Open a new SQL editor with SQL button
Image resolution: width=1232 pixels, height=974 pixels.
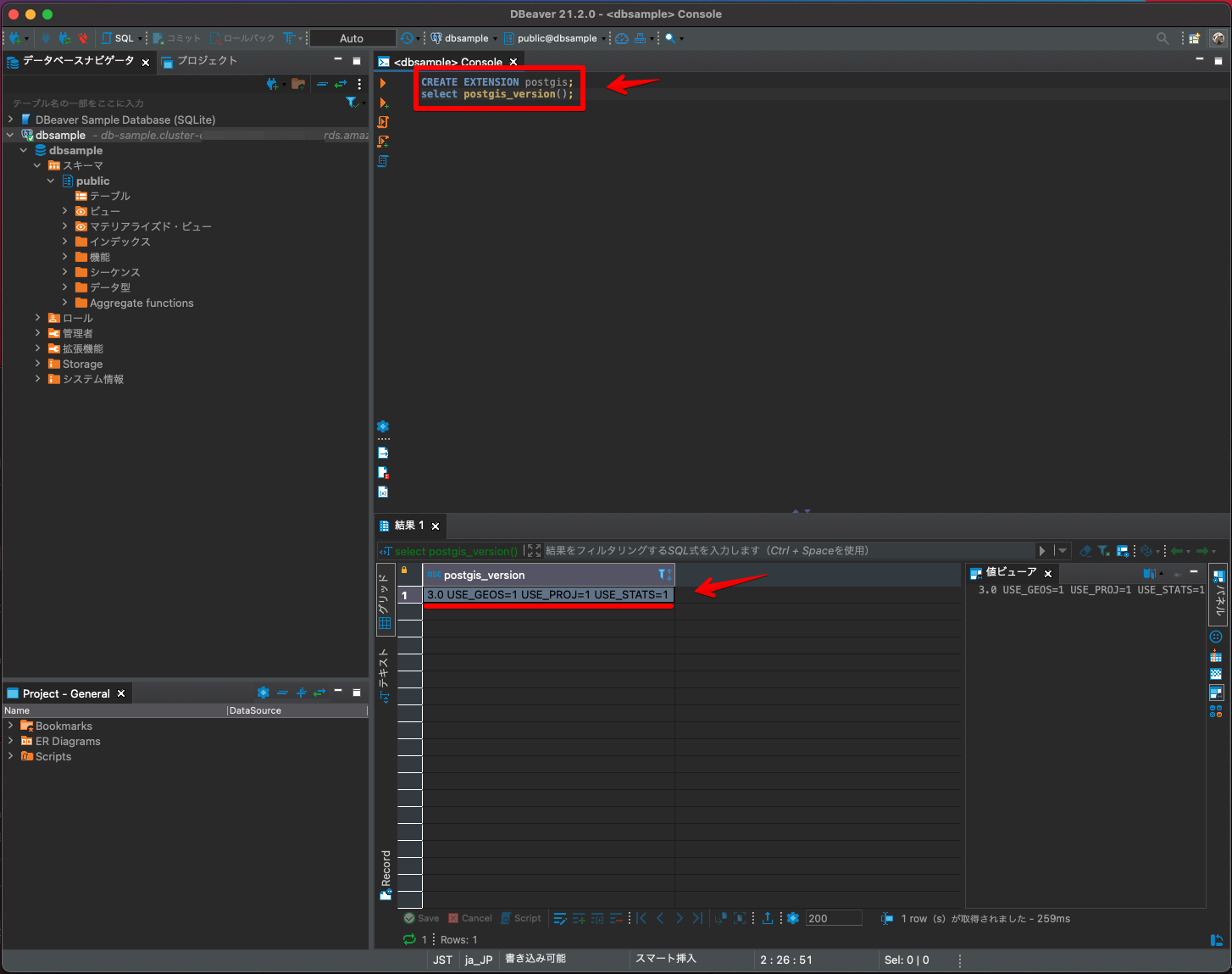pyautogui.click(x=118, y=38)
